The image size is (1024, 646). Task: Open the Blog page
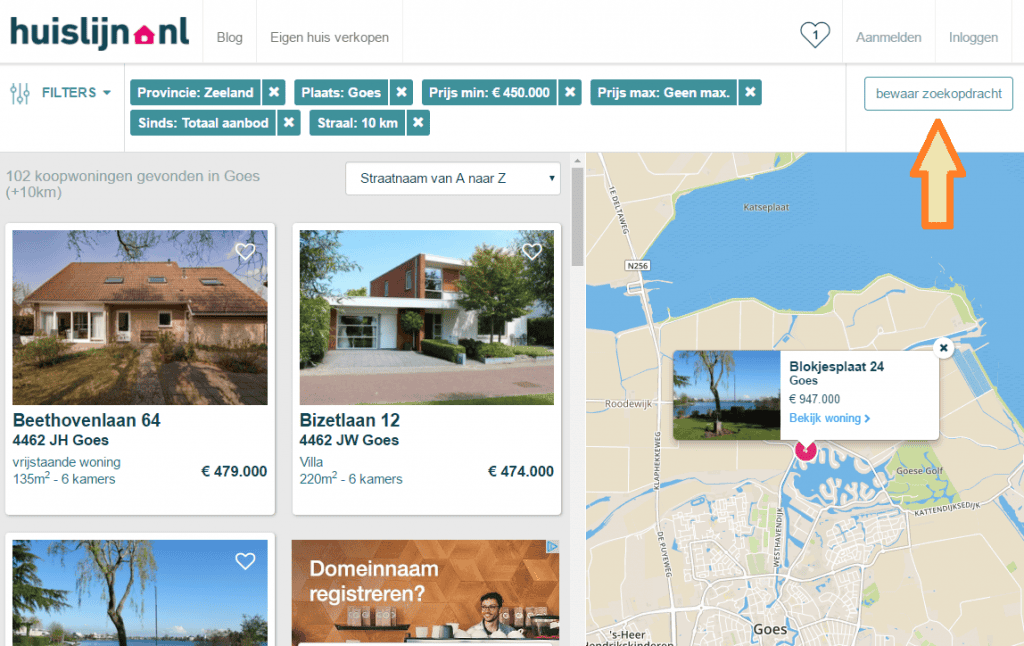(230, 37)
